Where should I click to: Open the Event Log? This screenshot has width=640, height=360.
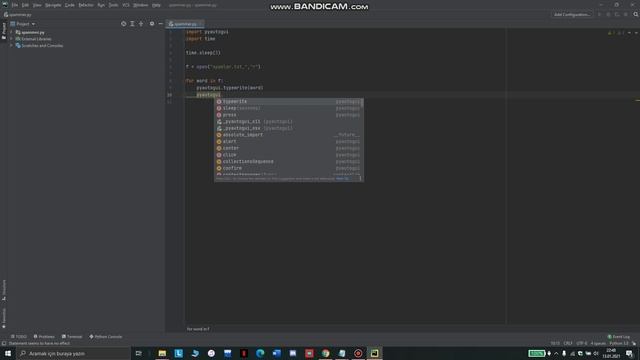point(619,337)
